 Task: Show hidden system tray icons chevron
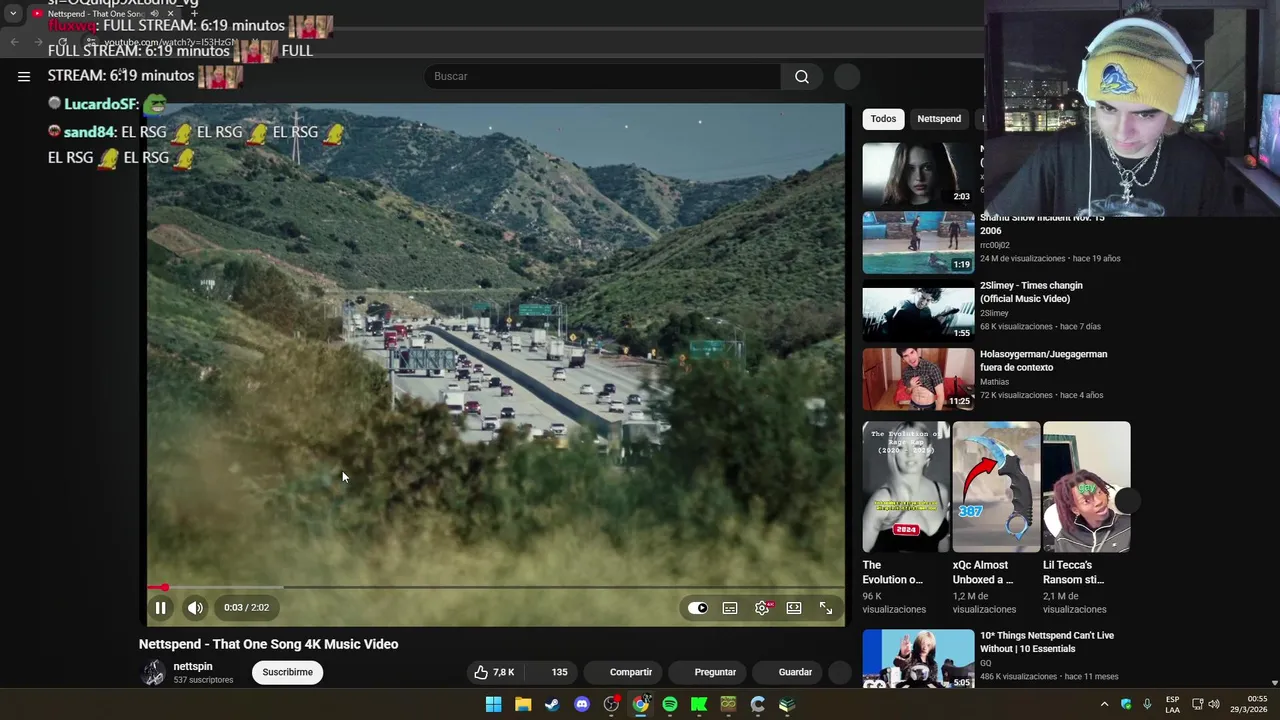pyautogui.click(x=1104, y=704)
